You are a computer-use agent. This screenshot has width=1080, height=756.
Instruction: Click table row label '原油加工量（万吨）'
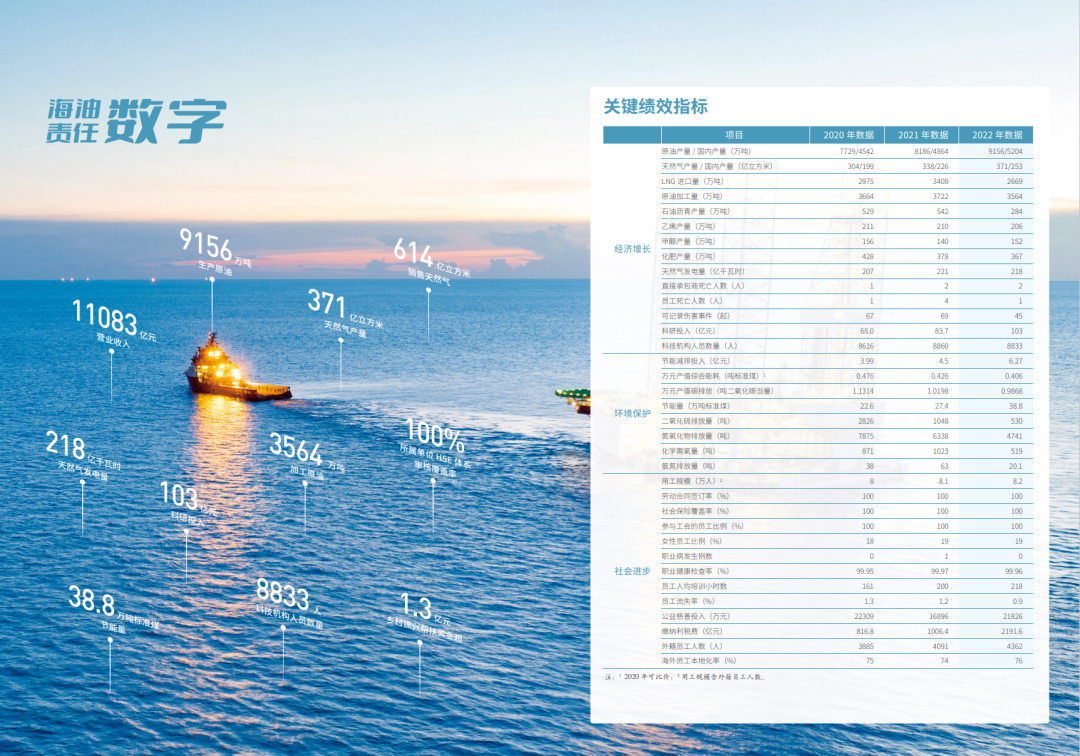click(x=692, y=196)
